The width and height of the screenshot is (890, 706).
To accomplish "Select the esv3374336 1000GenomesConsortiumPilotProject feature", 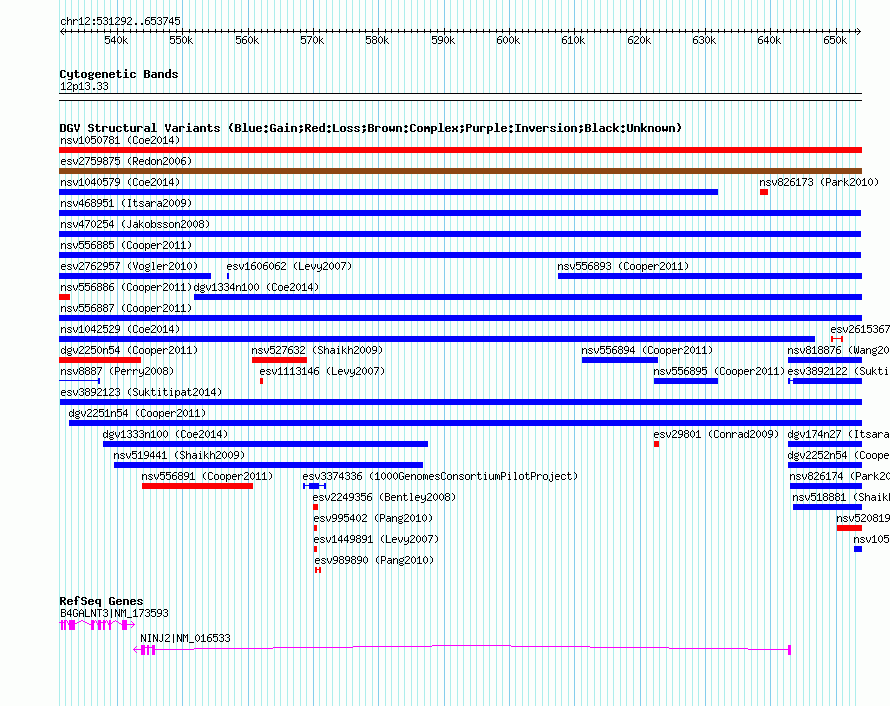I will (x=314, y=486).
